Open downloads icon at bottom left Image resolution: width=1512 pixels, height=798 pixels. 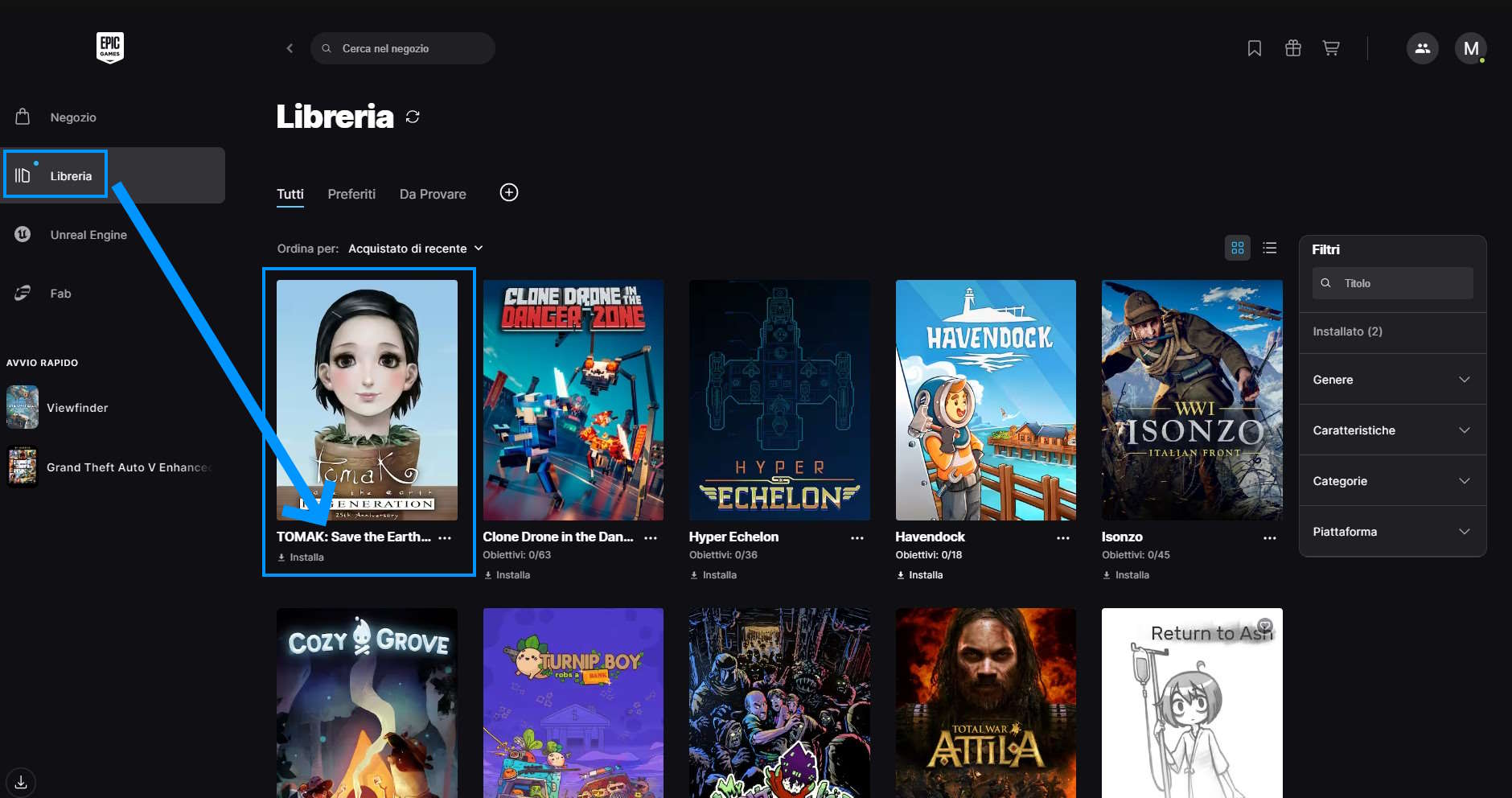click(x=21, y=782)
